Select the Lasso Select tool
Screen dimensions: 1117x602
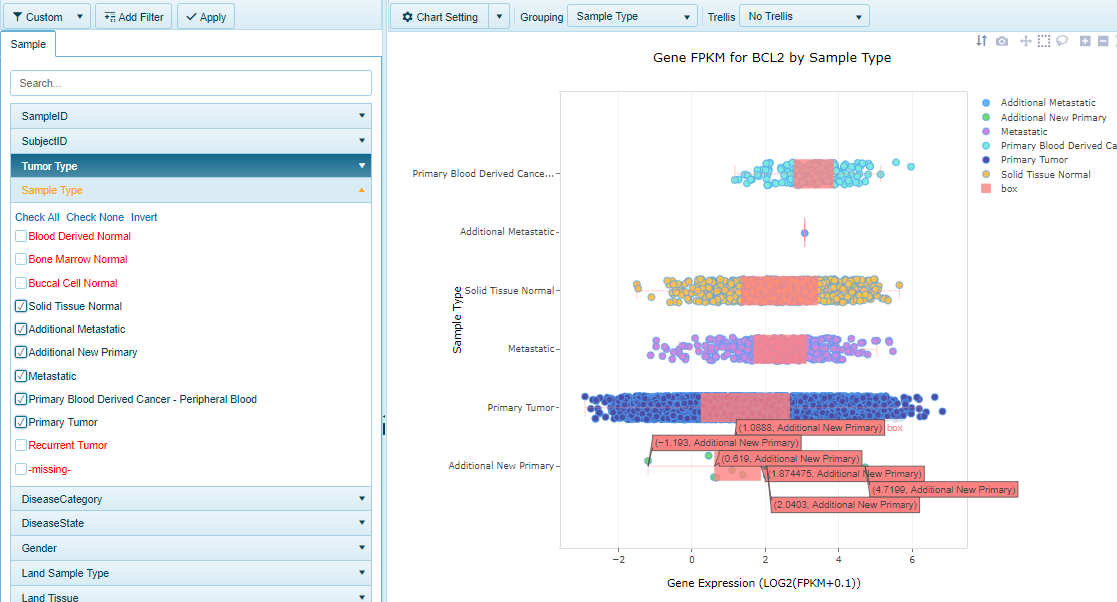tap(1062, 41)
